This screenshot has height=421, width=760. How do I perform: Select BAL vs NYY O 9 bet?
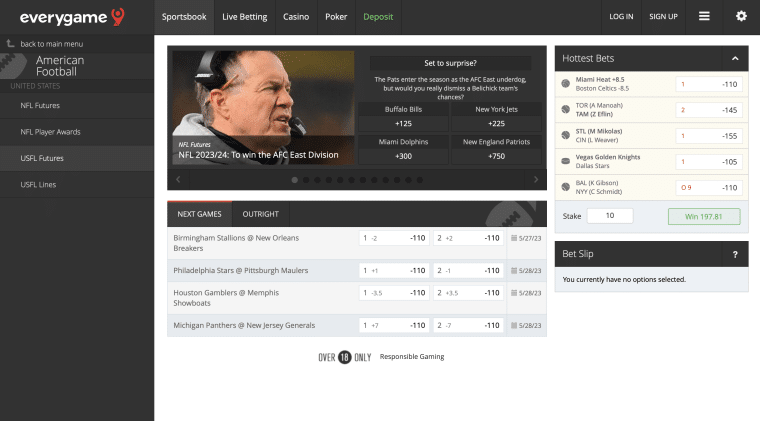click(709, 187)
